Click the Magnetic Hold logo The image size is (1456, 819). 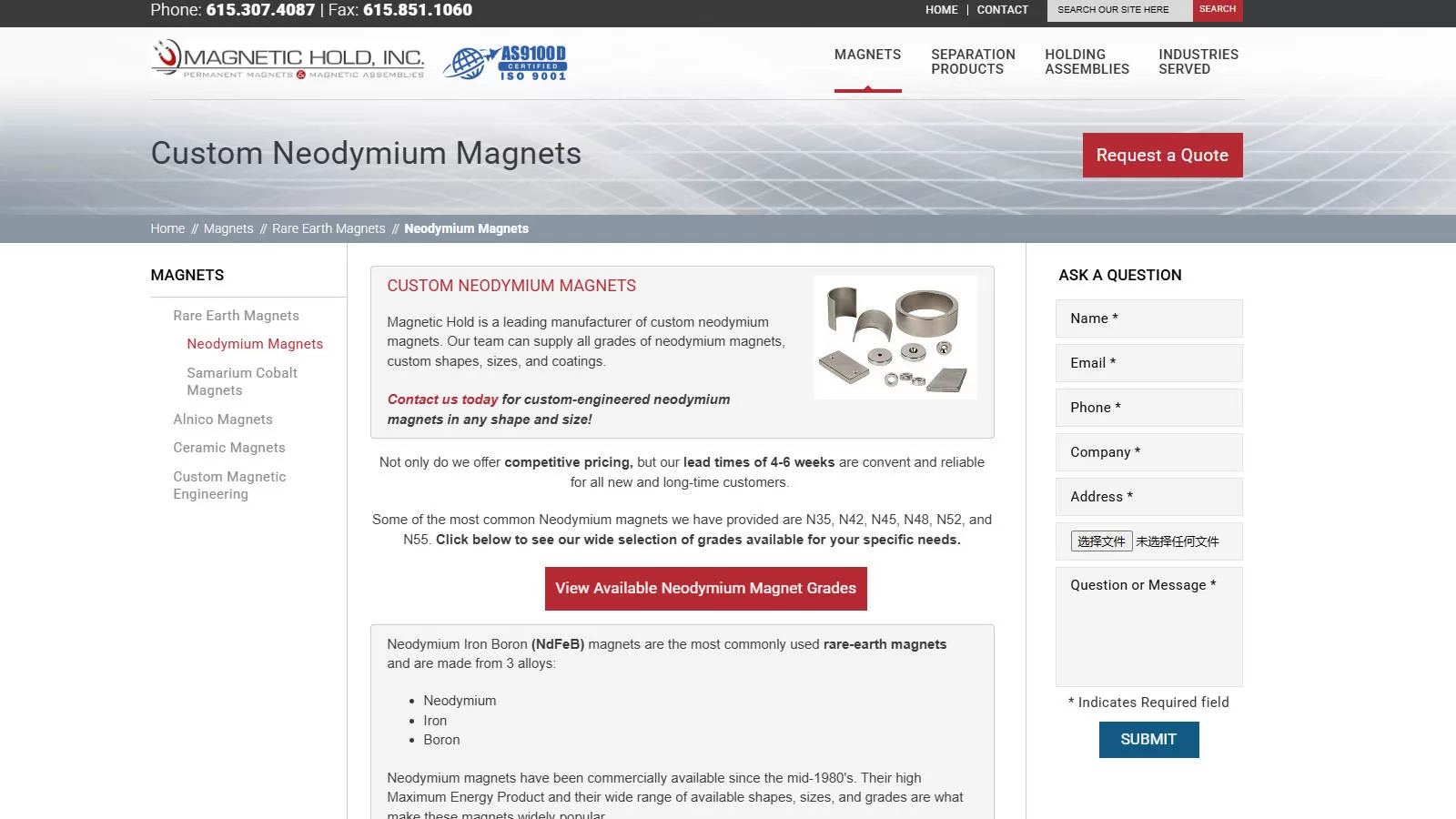tap(287, 59)
